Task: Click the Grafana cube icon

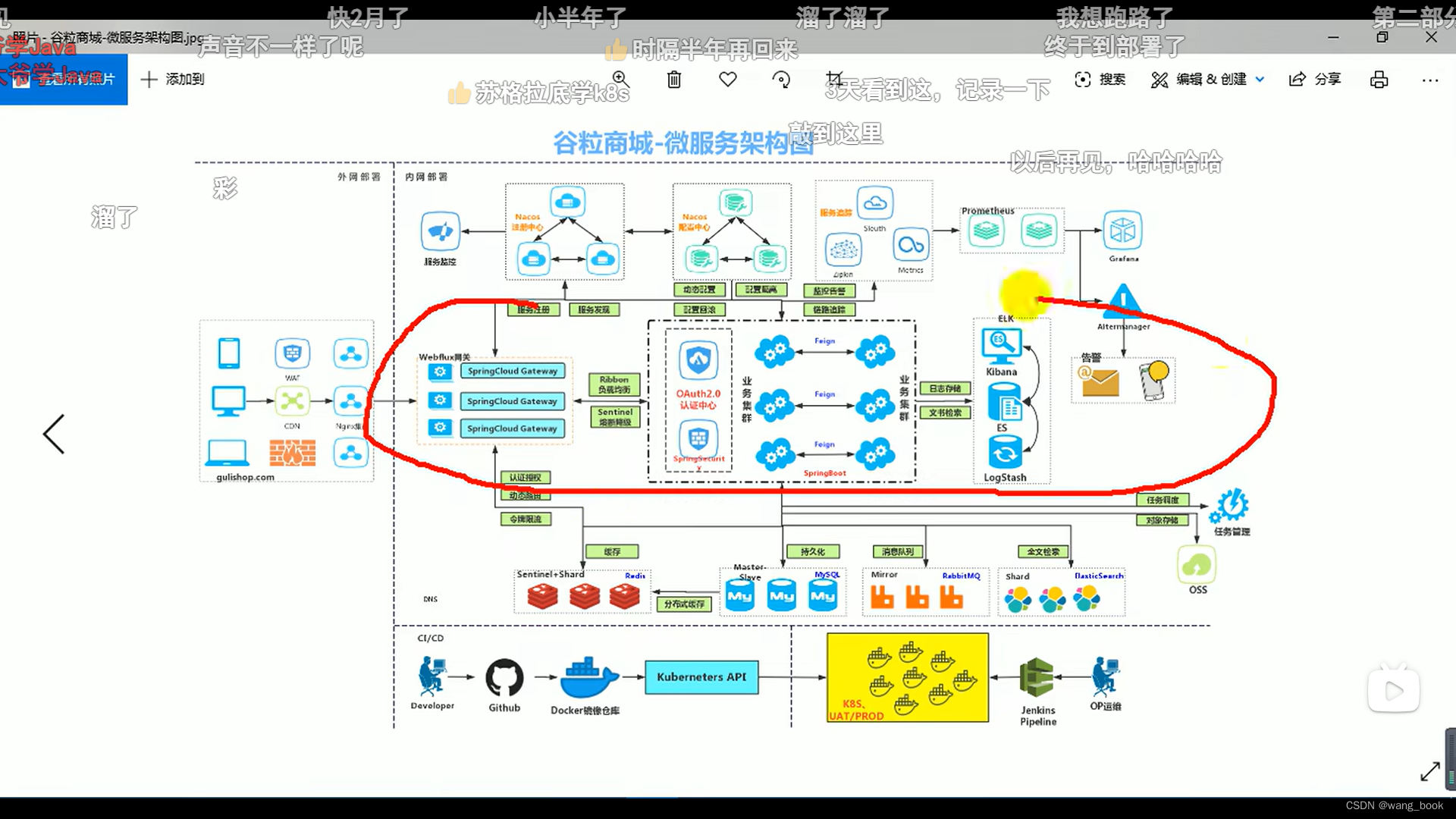Action: (1122, 231)
